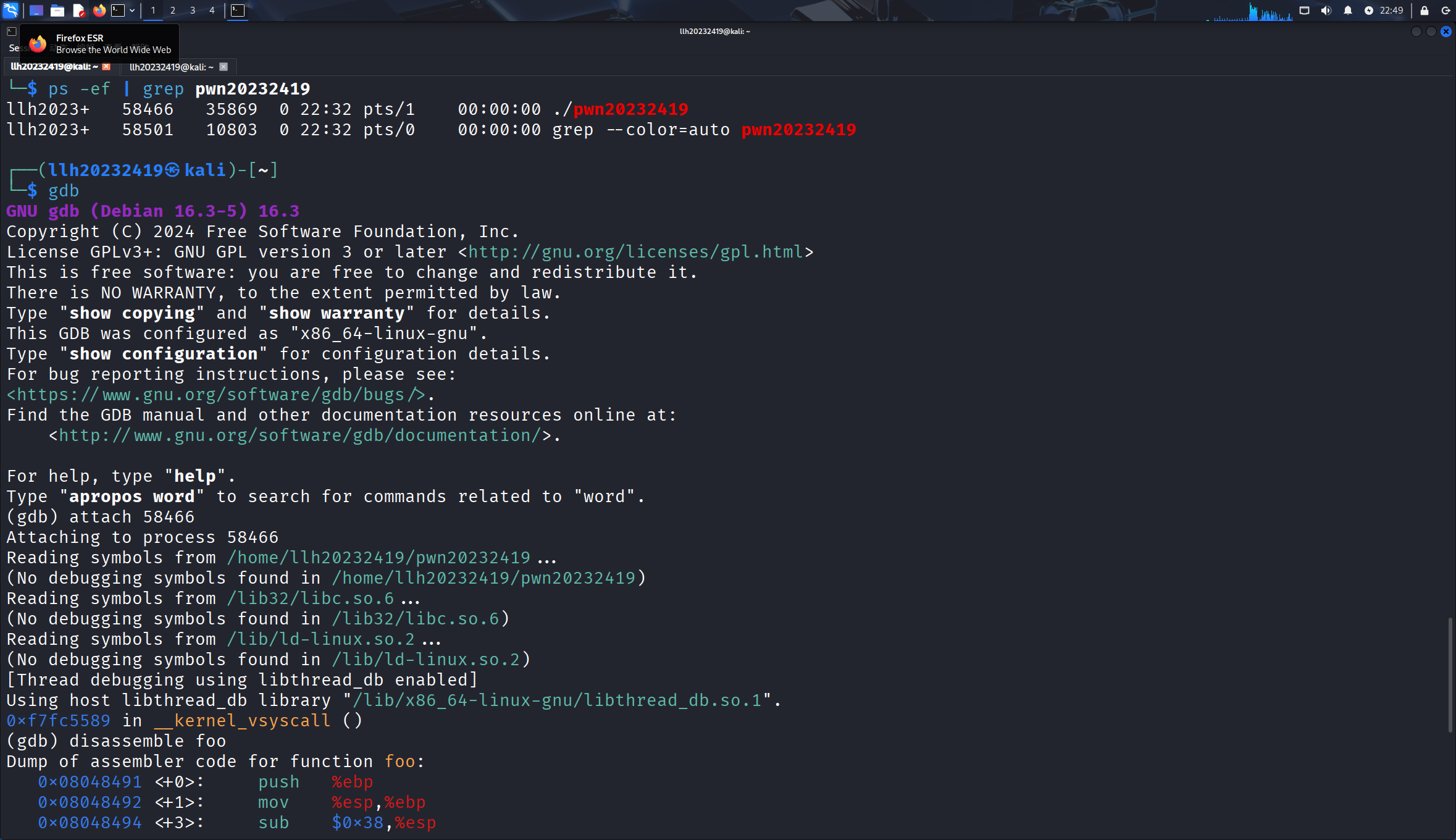The width and height of the screenshot is (1456, 840).
Task: Open the gnu.org GPL license link
Action: click(x=635, y=252)
